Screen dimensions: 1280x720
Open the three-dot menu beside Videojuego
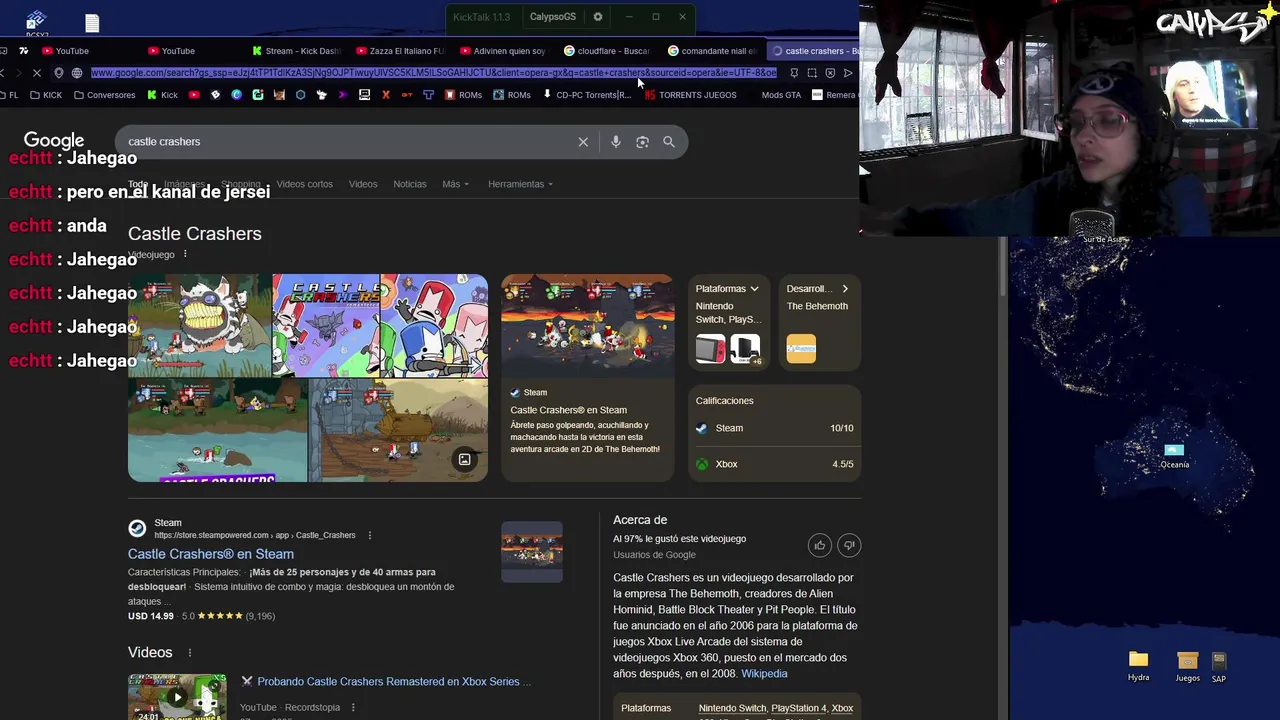185,255
